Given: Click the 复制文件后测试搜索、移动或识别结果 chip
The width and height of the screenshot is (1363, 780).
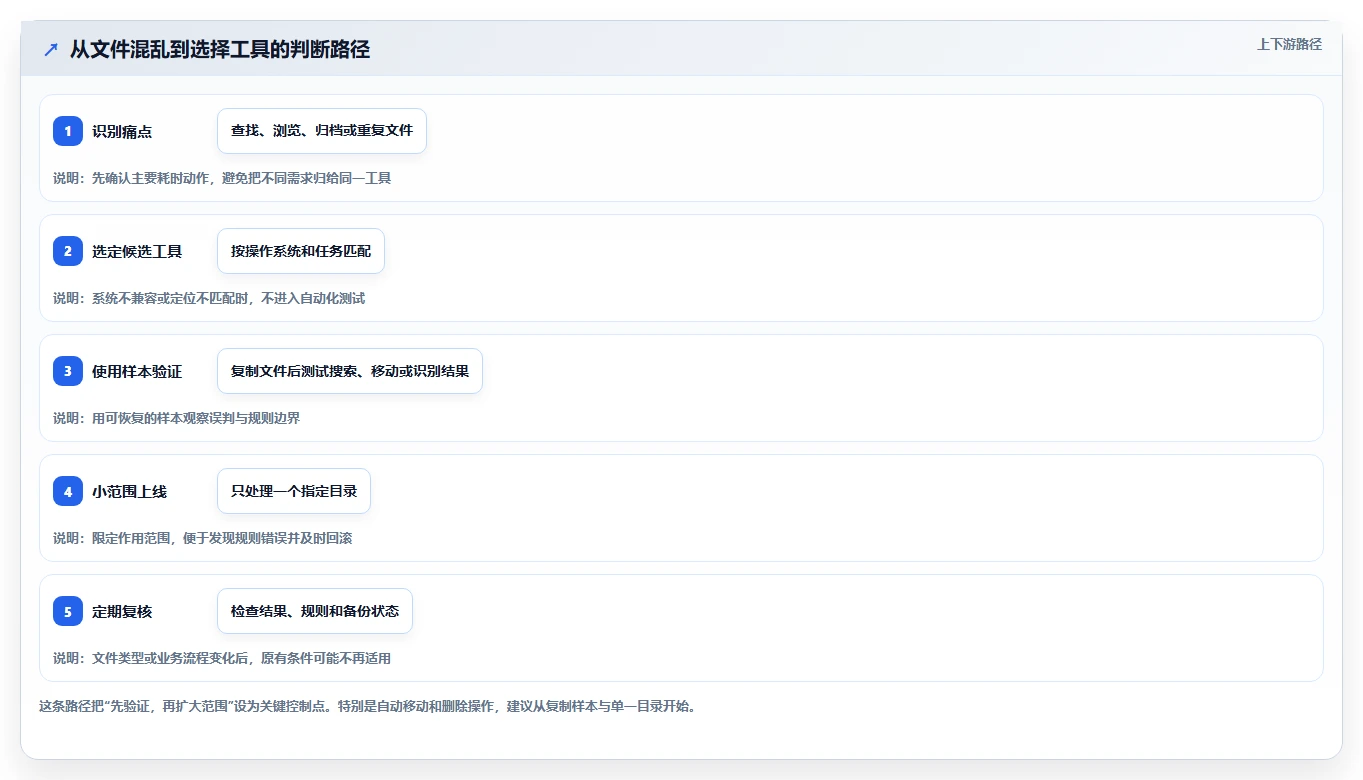Looking at the screenshot, I should tap(350, 371).
